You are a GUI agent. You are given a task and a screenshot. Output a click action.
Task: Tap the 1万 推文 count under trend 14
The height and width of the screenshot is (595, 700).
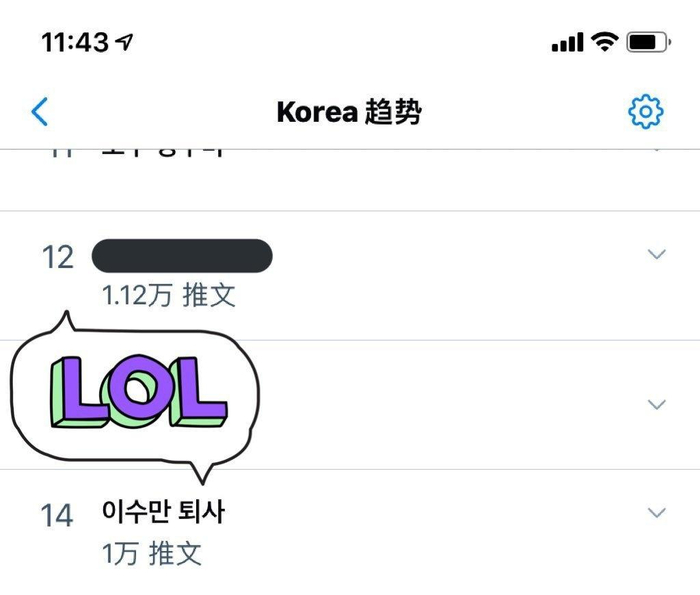[x=152, y=553]
